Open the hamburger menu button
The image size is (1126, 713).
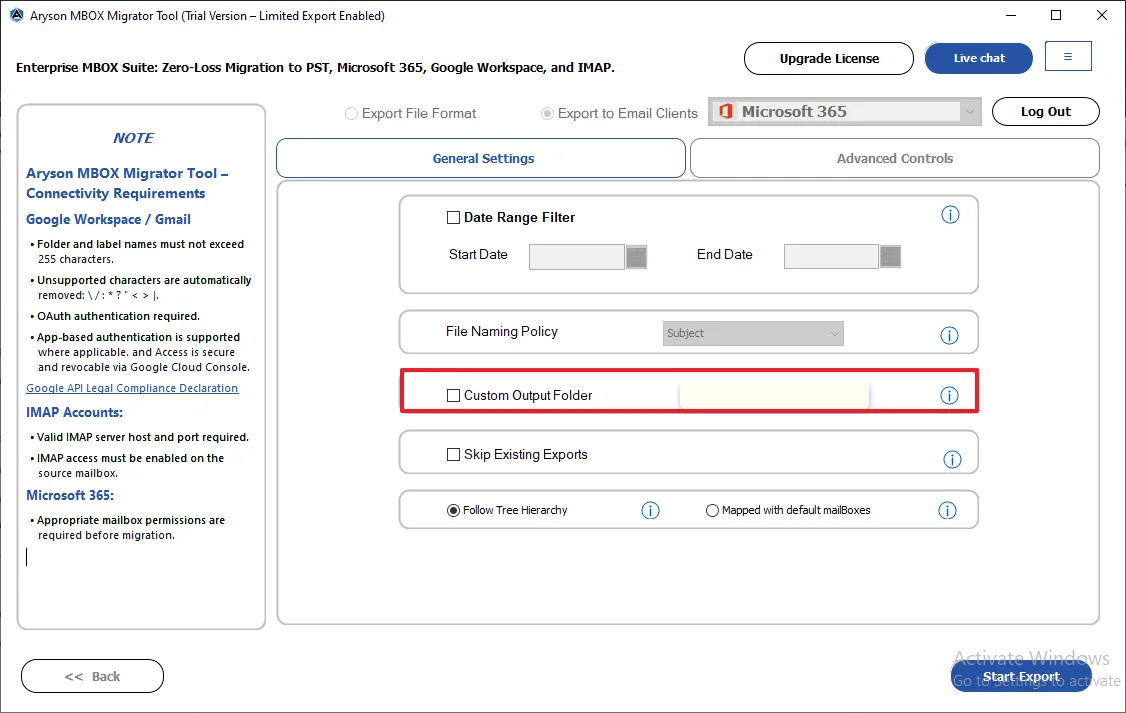tap(1068, 57)
